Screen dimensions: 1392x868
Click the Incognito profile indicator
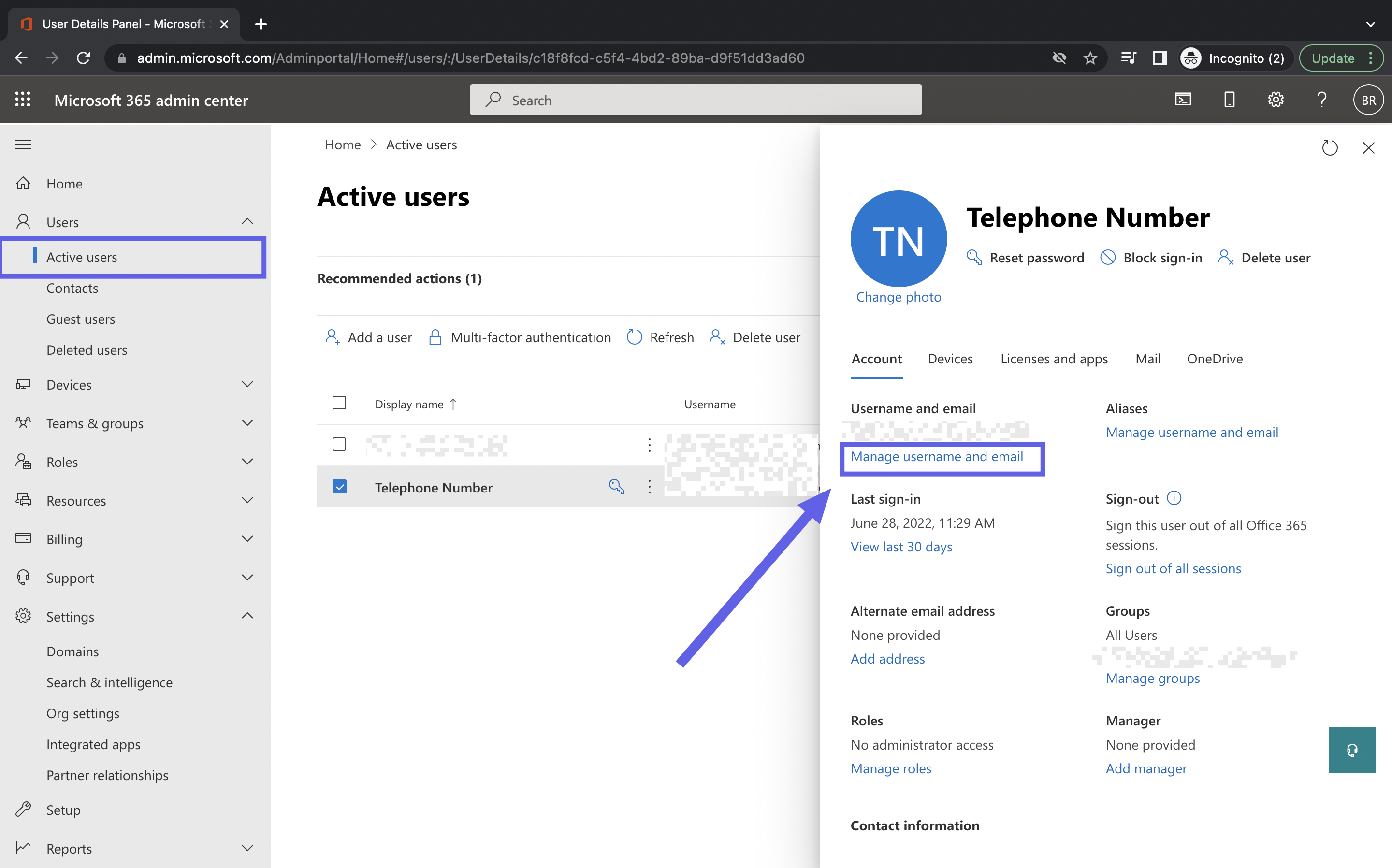[x=1235, y=58]
